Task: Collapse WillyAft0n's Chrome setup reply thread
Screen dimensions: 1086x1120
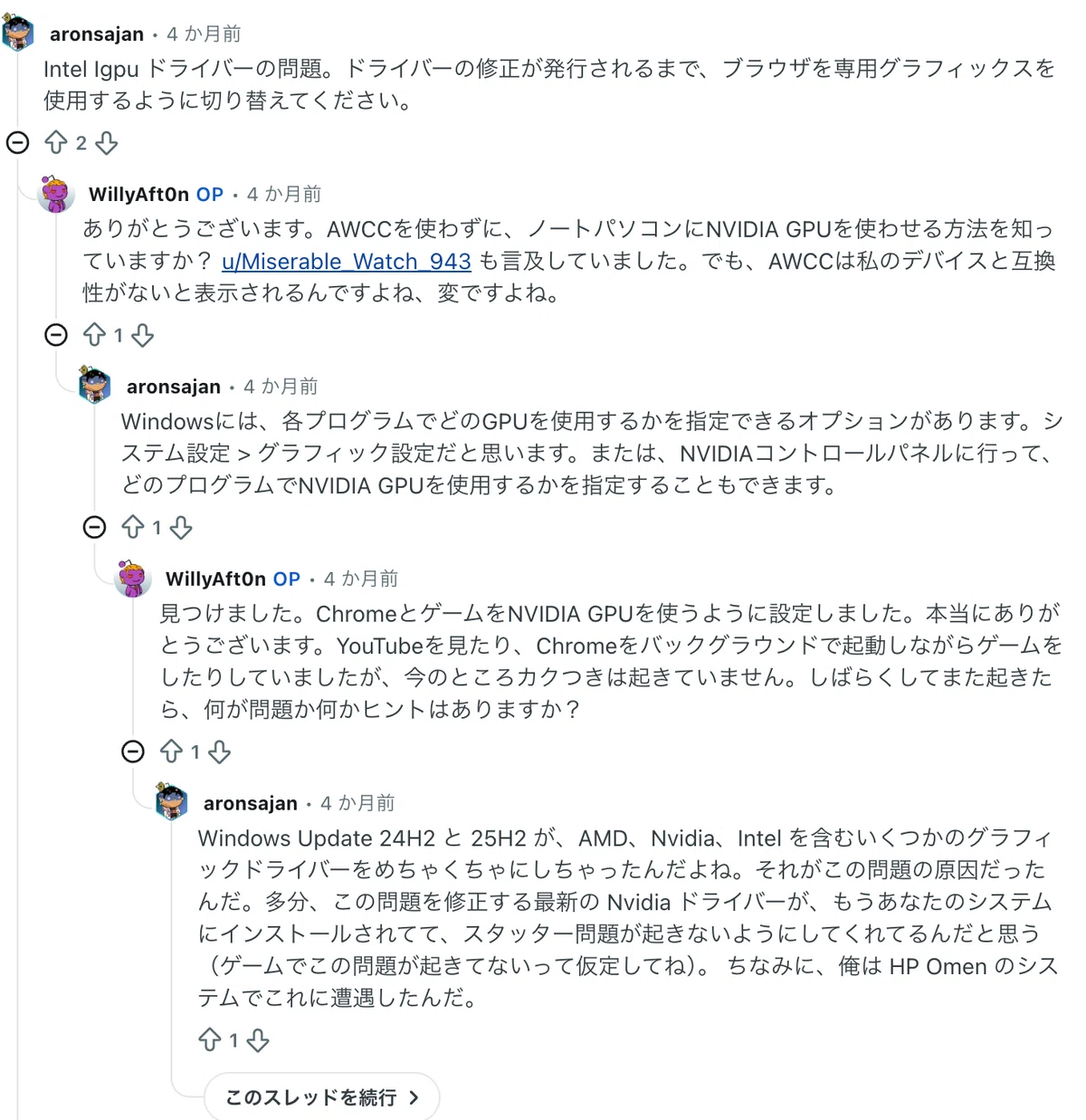Action: pos(133,751)
